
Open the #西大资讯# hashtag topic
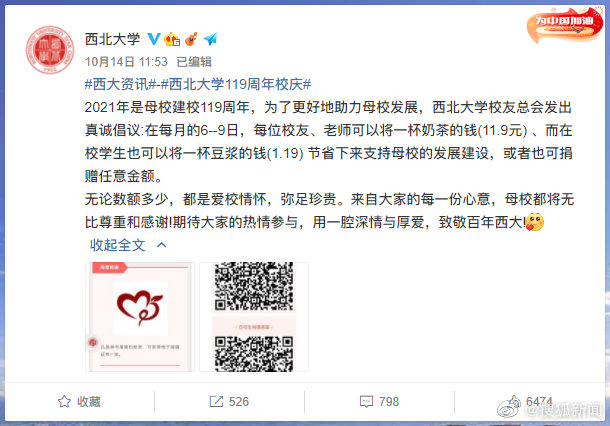pyautogui.click(x=121, y=84)
